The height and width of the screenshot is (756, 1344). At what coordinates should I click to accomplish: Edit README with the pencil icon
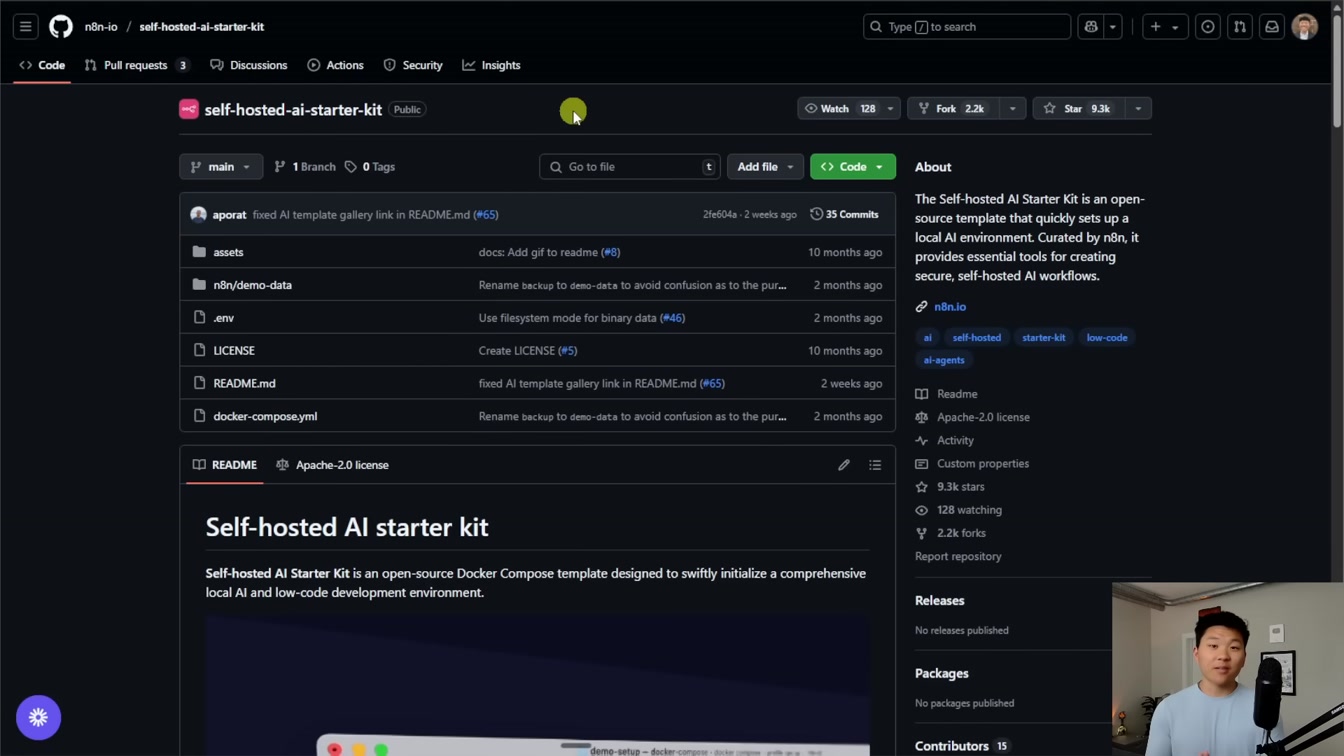coord(844,465)
